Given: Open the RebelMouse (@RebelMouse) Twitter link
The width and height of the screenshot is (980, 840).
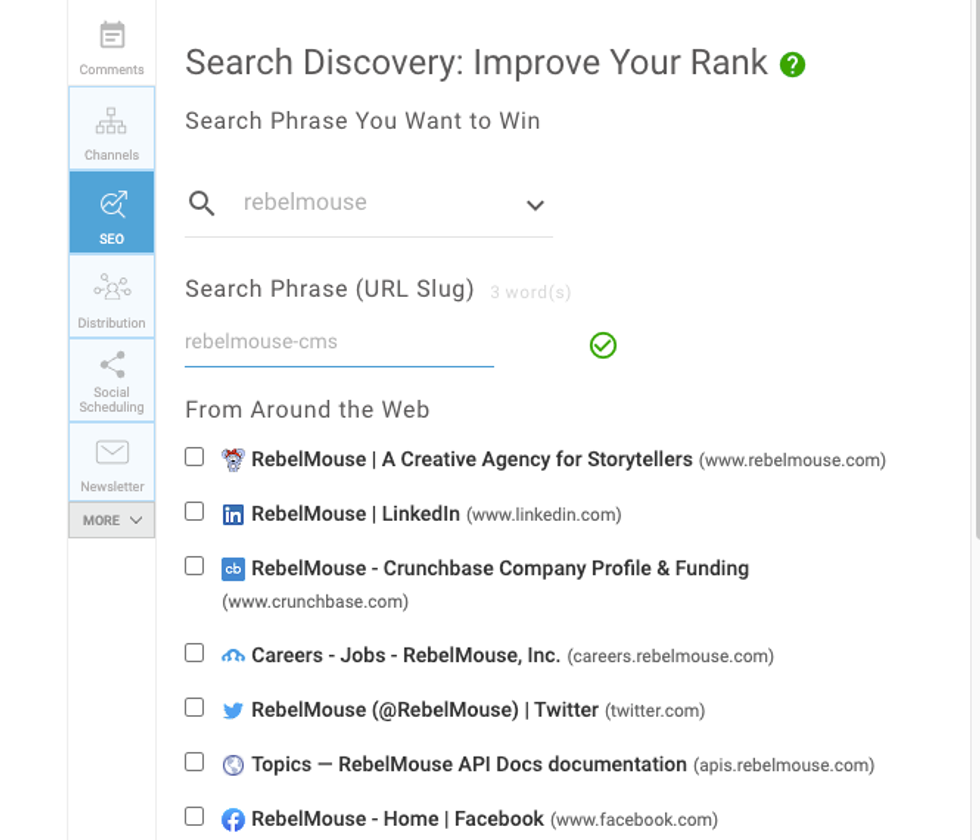Looking at the screenshot, I should 424,710.
